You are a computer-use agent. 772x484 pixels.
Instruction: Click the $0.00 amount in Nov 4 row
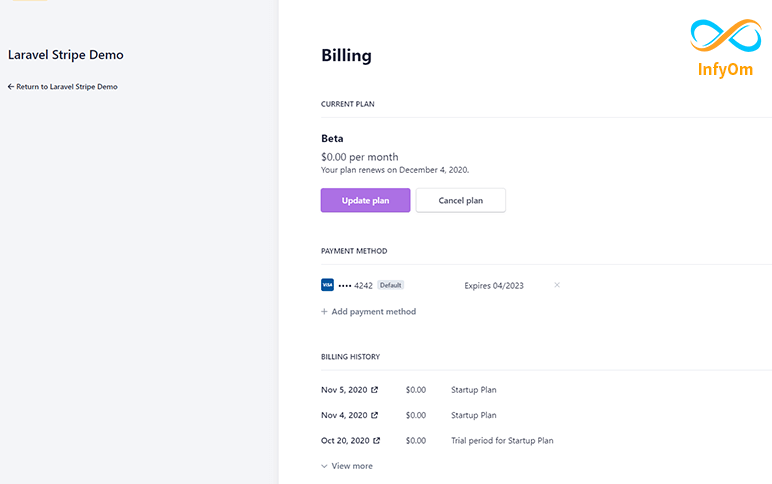(416, 416)
